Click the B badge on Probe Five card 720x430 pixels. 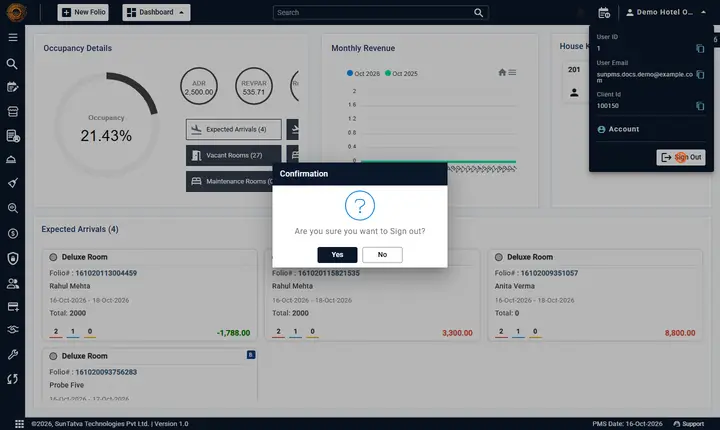tap(251, 355)
